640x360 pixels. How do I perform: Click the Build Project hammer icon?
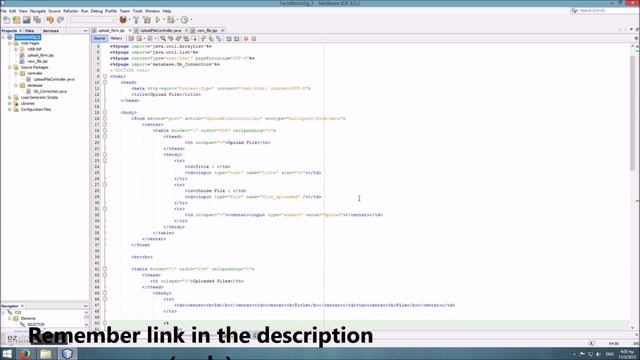click(x=136, y=20)
